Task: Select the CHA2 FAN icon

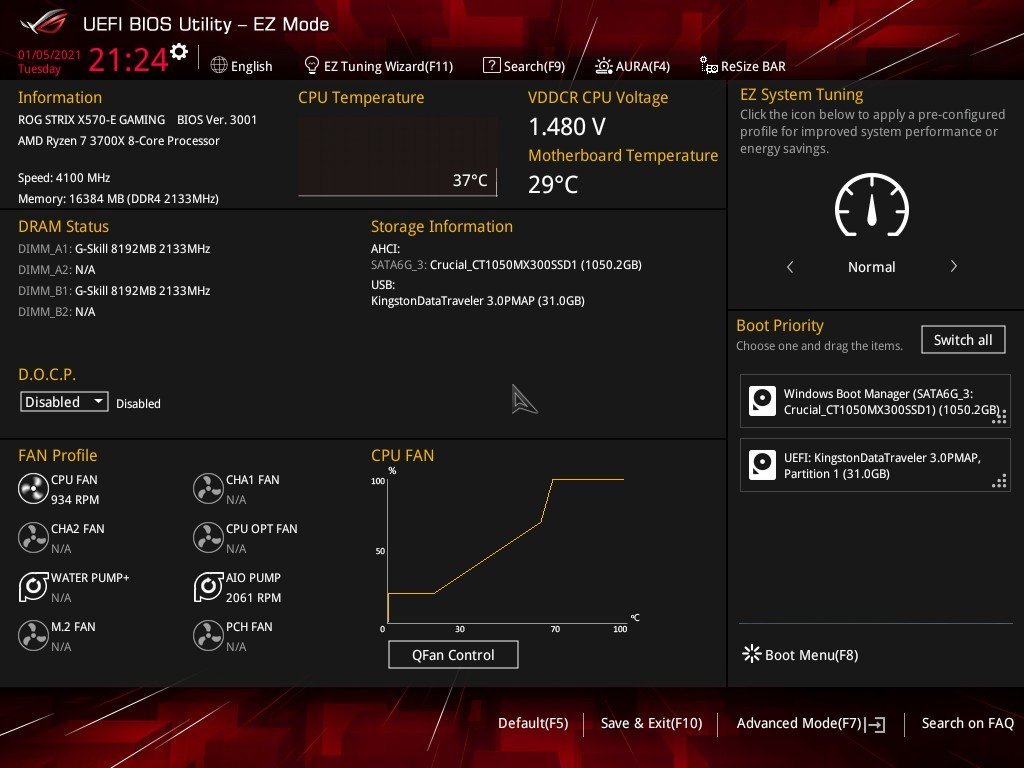Action: 33,537
